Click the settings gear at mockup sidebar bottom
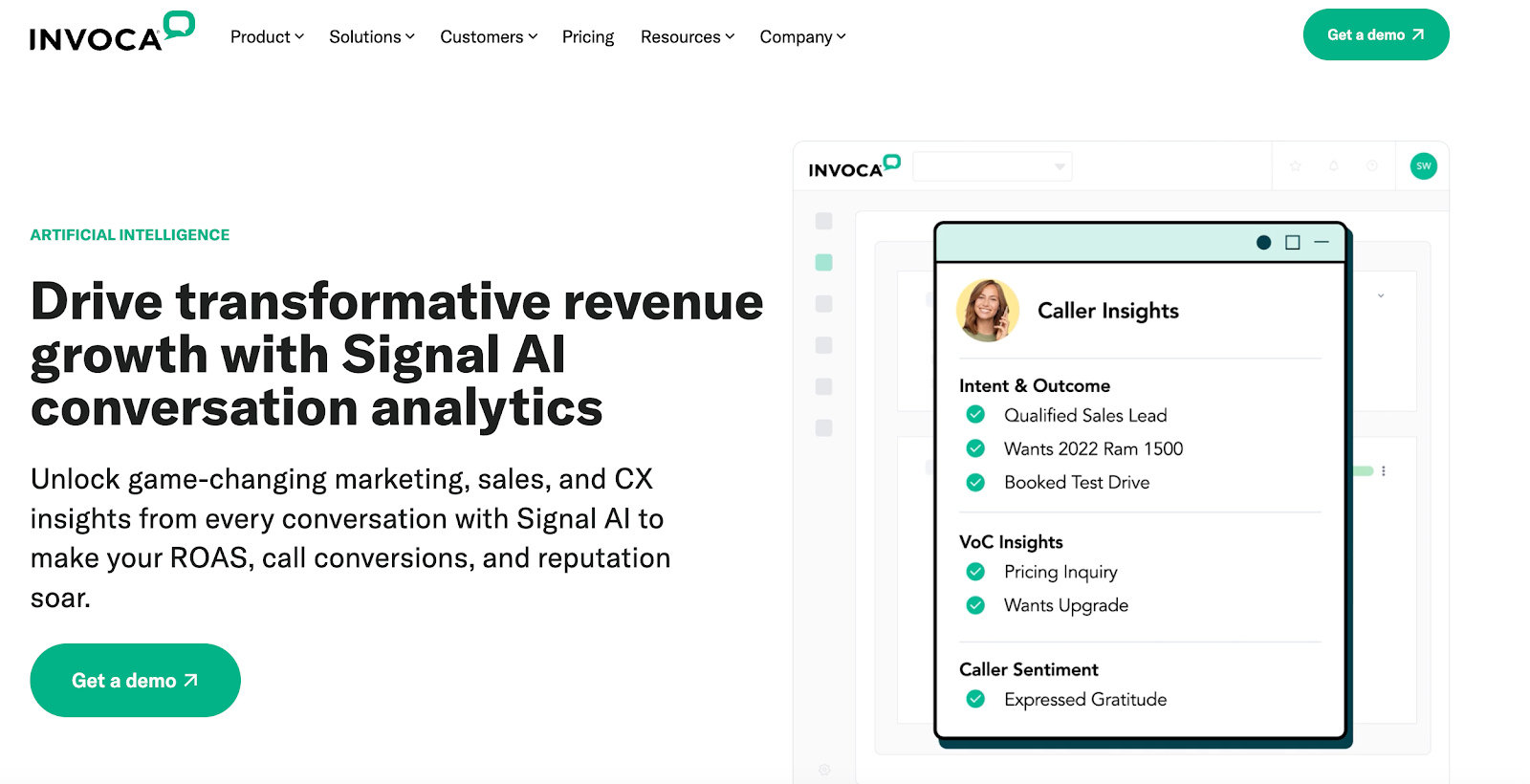Screen dimensions: 1530x784 tap(824, 769)
